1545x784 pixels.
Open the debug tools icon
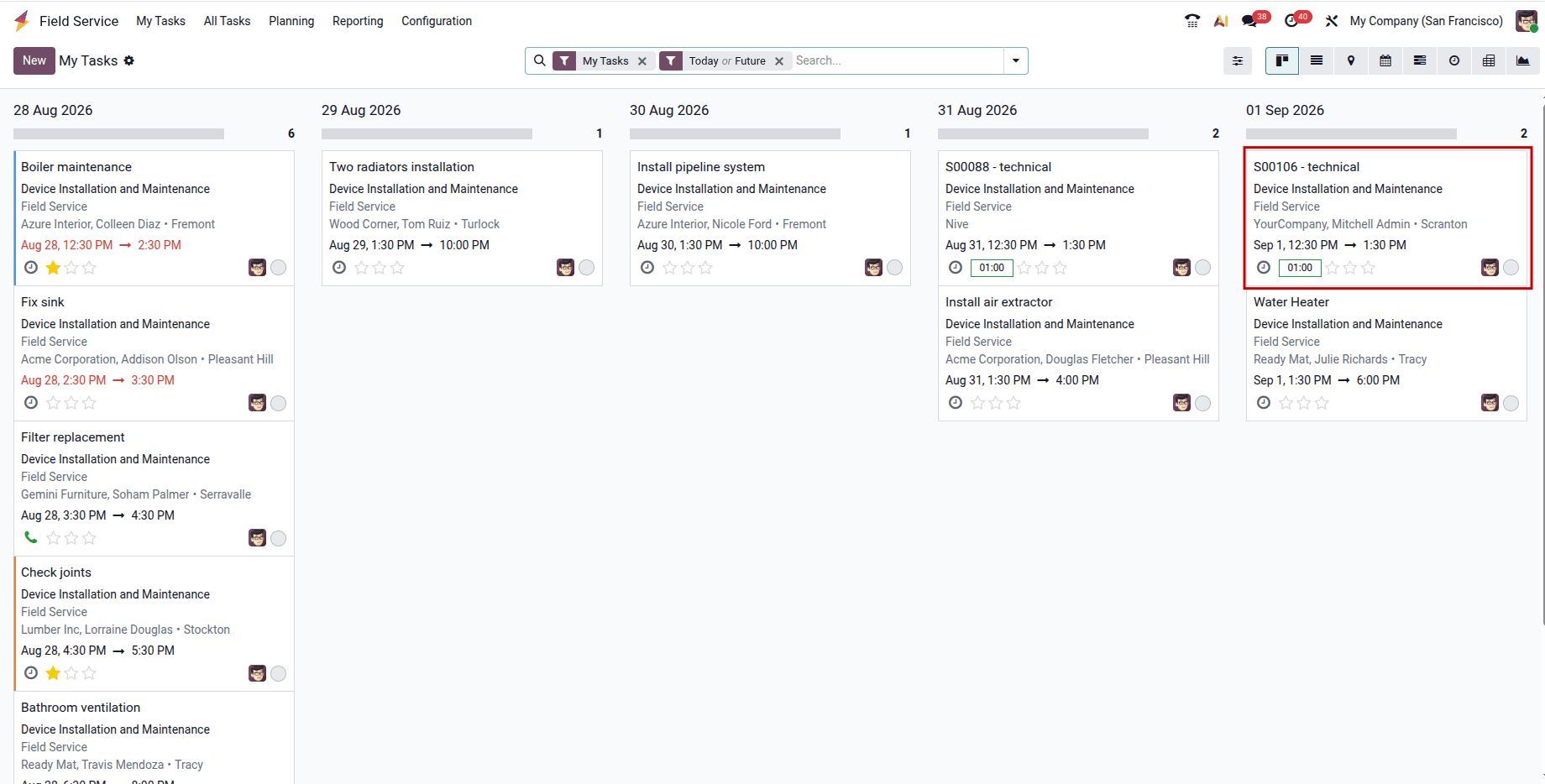tap(1332, 21)
